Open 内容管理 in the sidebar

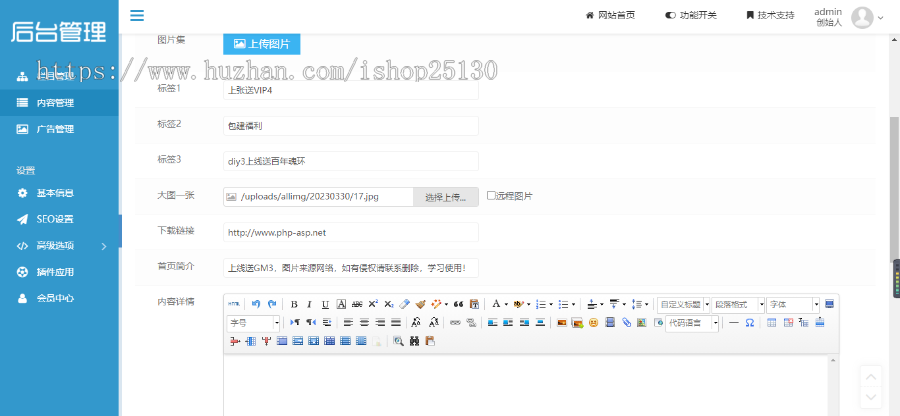(x=59, y=103)
